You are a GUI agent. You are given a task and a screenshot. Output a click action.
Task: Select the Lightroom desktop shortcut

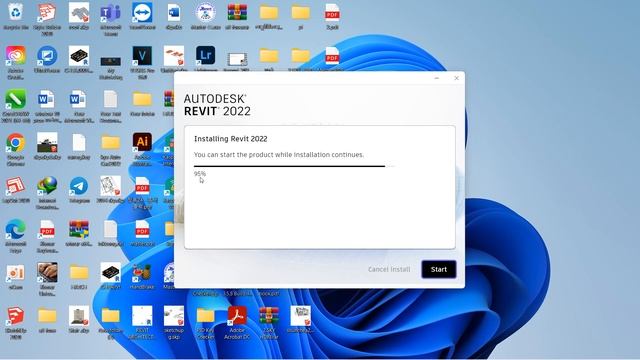(x=205, y=60)
